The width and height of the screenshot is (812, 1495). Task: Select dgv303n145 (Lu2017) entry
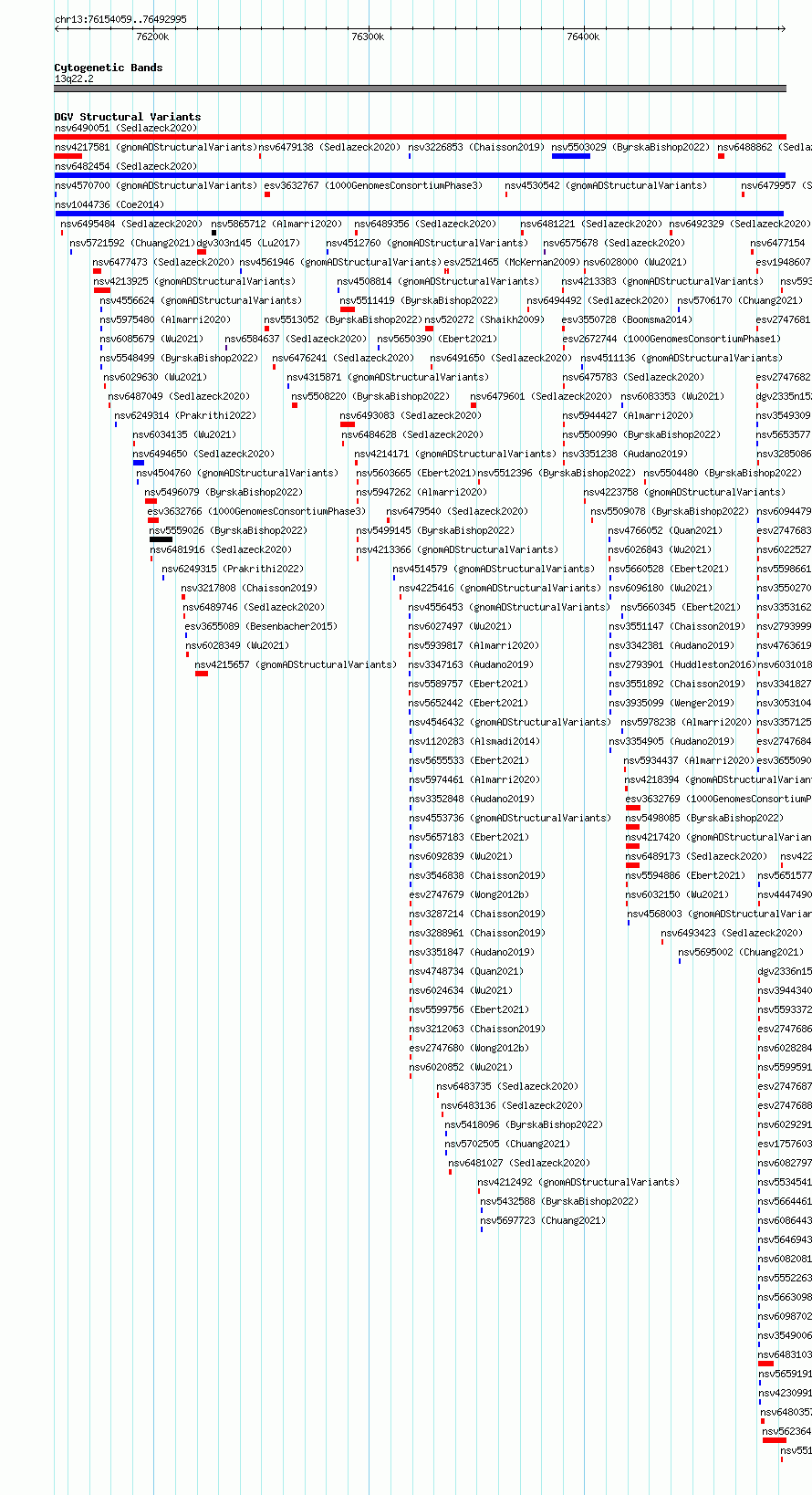pos(248,244)
